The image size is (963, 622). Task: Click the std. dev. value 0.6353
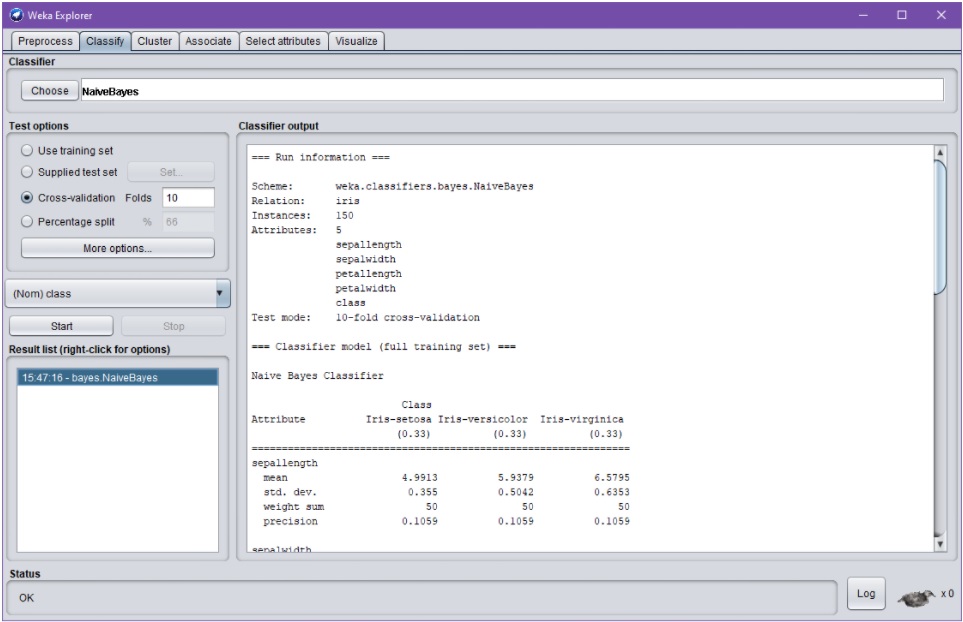612,492
